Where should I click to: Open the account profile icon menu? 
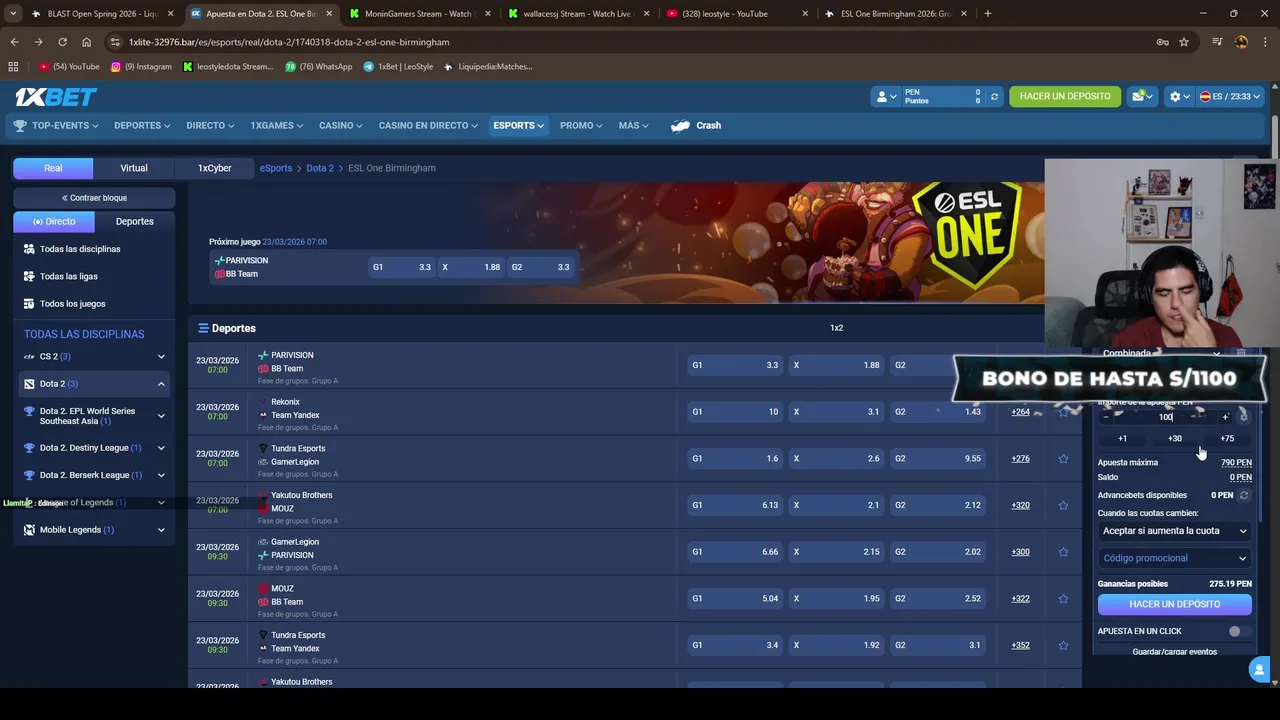[x=885, y=97]
